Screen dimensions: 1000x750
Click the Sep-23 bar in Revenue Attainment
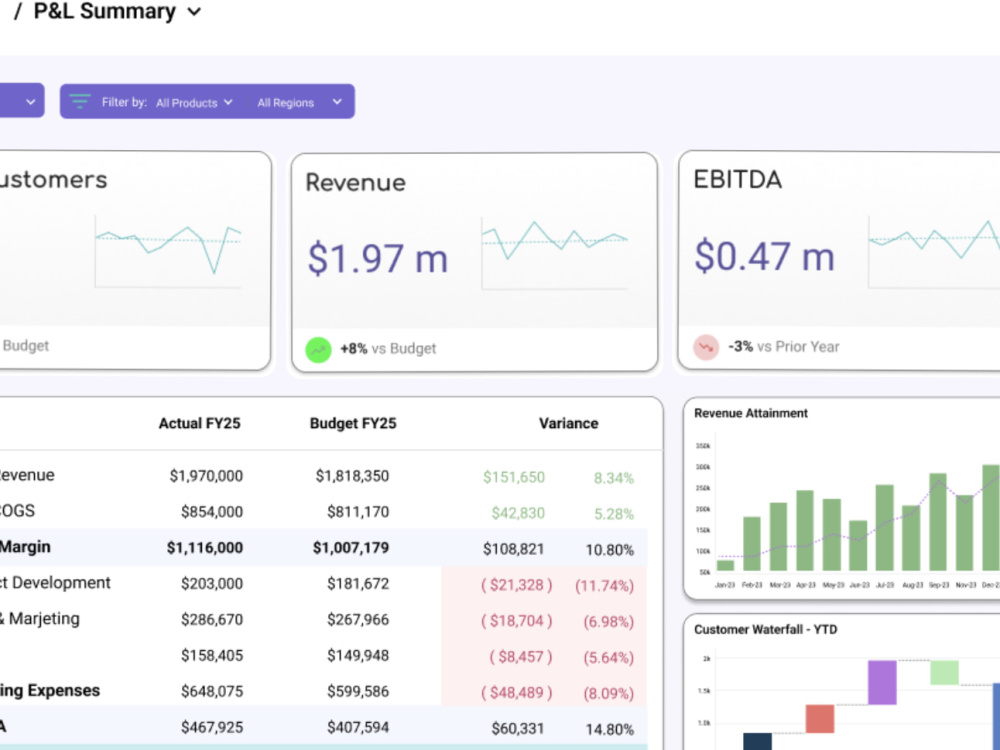click(938, 522)
